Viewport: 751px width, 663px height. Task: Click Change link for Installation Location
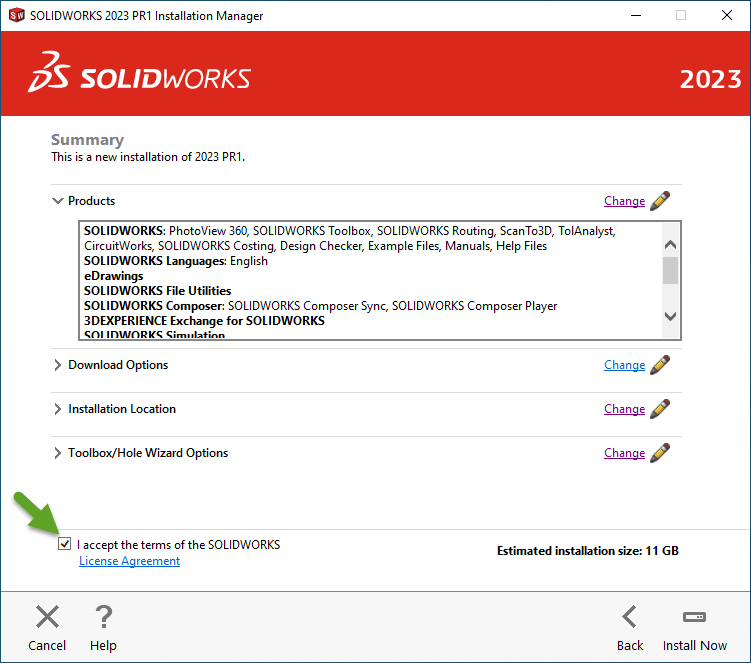[x=624, y=409]
